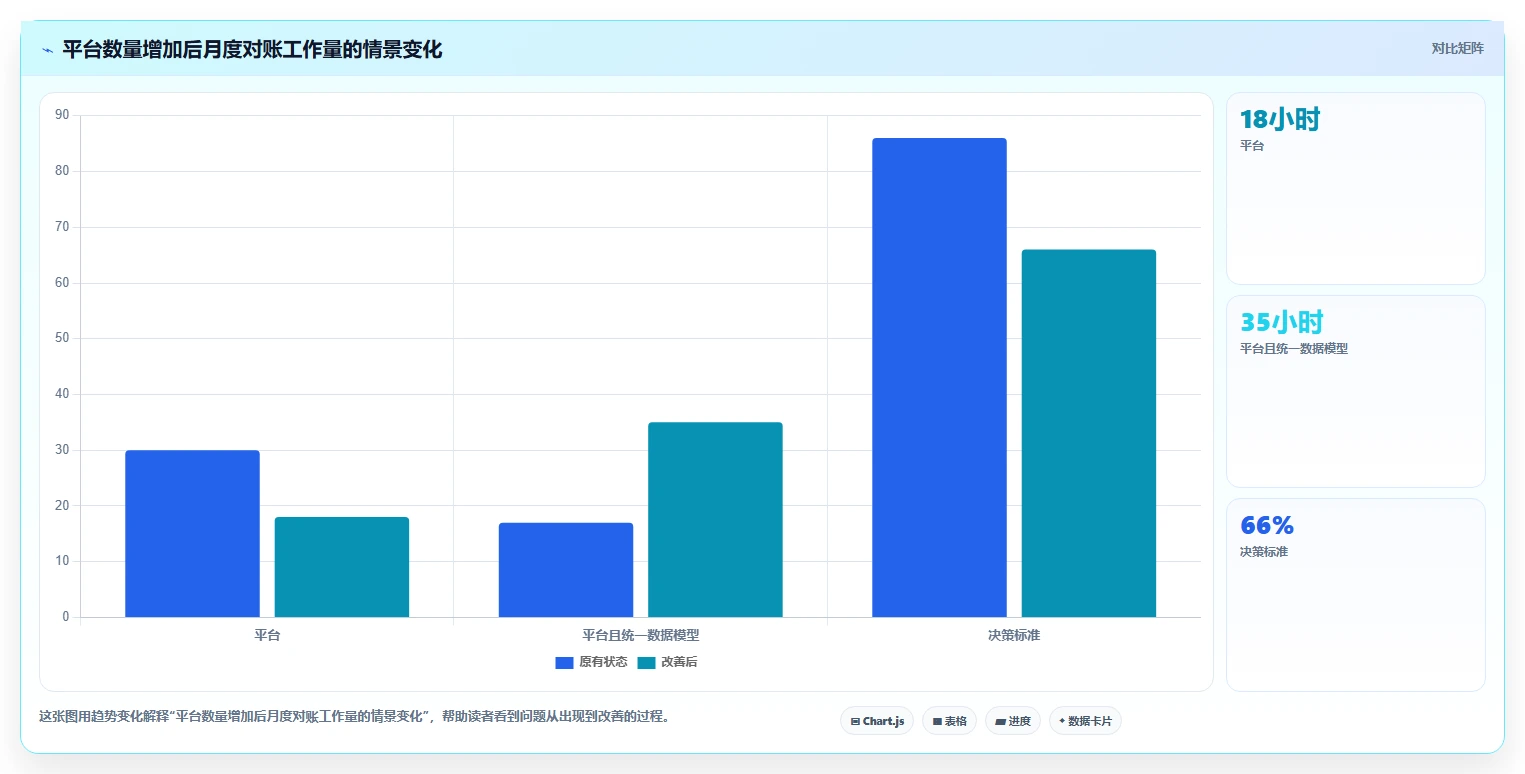The height and width of the screenshot is (774, 1525).
Task: Open the 35小时 data card
Action: pyautogui.click(x=1355, y=391)
